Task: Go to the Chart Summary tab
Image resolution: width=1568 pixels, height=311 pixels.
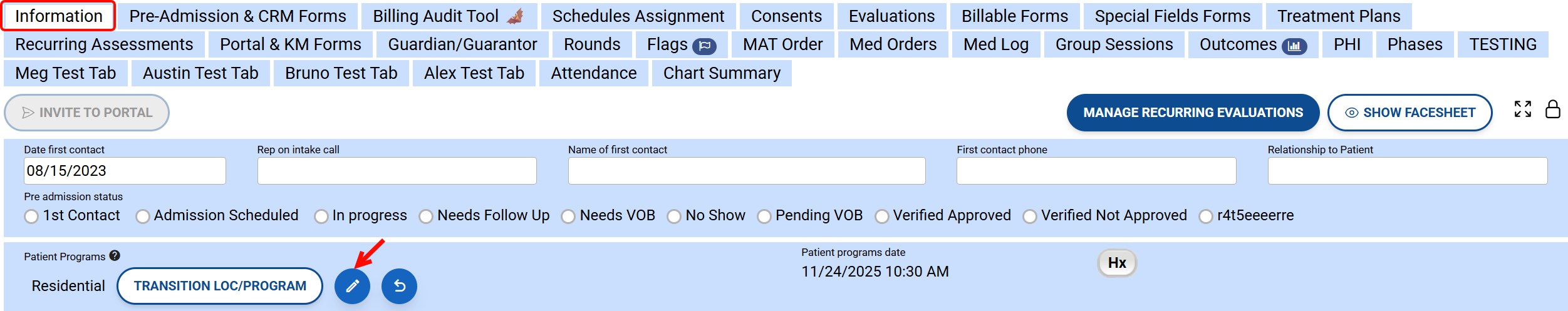Action: click(x=722, y=73)
